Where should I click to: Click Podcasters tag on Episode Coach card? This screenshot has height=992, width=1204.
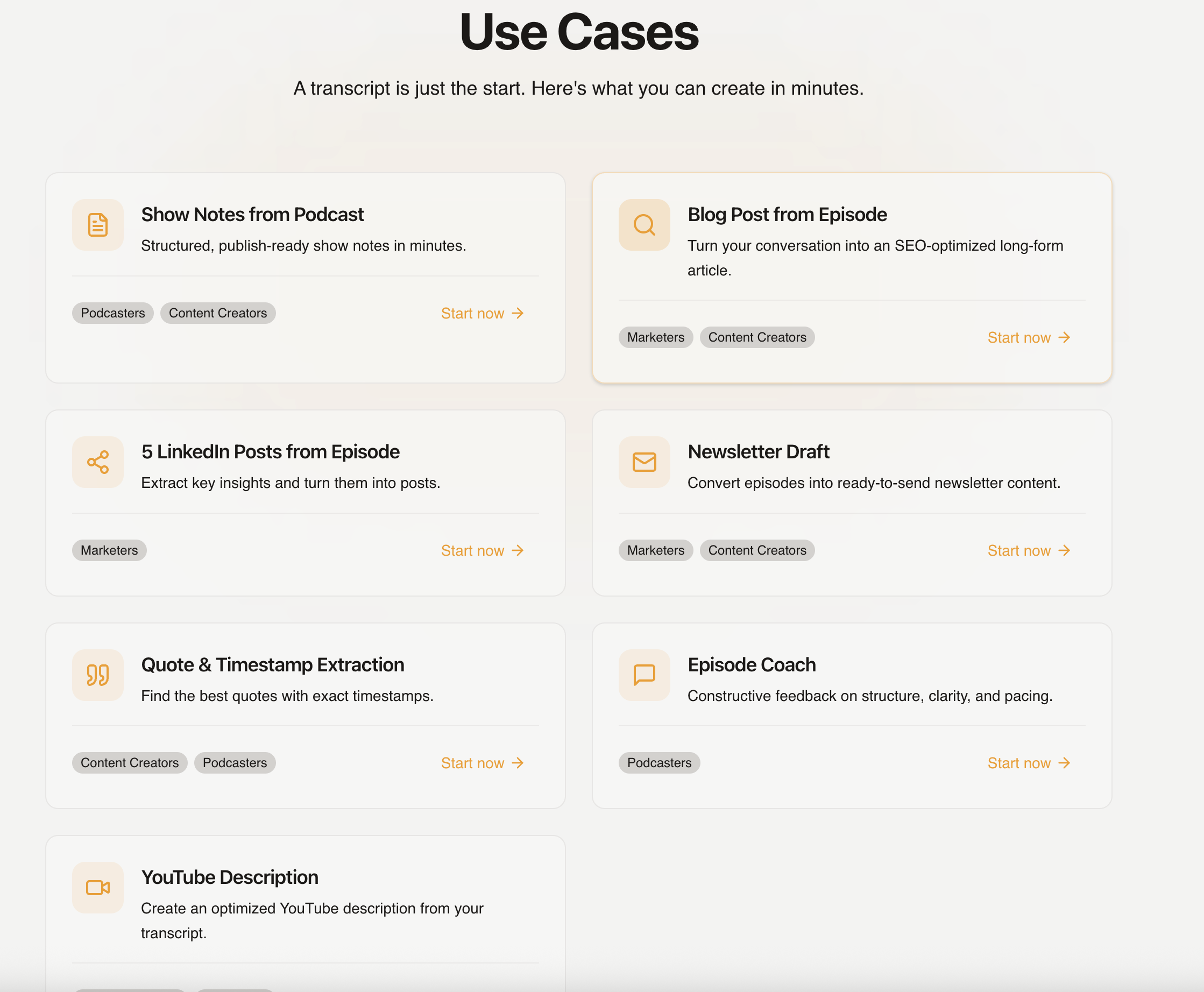(659, 763)
